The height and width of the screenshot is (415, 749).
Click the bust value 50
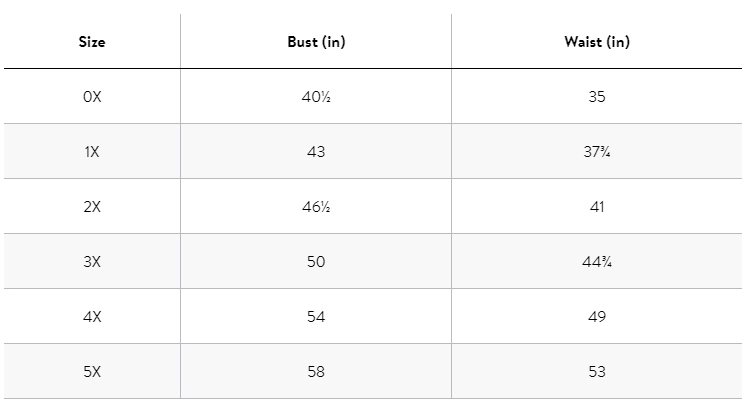point(316,262)
